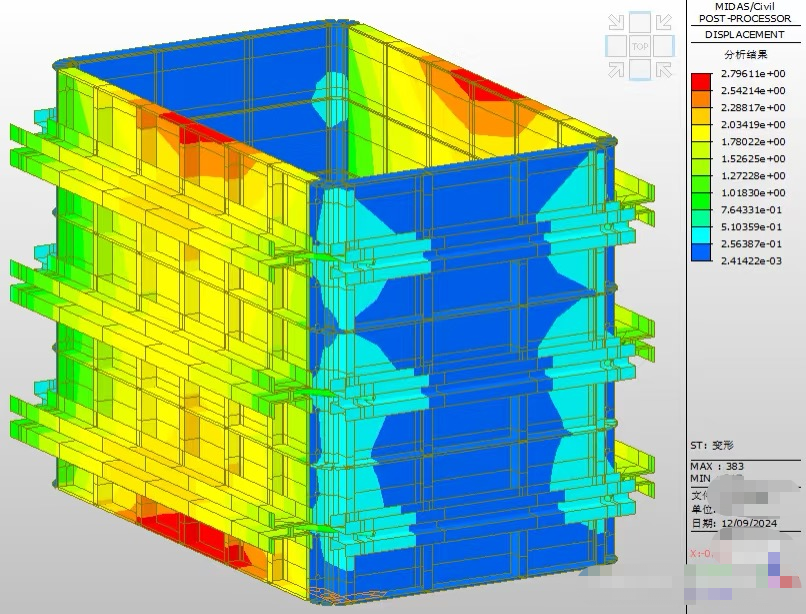Image resolution: width=806 pixels, height=614 pixels.
Task: Click the upper-right diagonal arrow in view navigator
Action: click(x=664, y=22)
